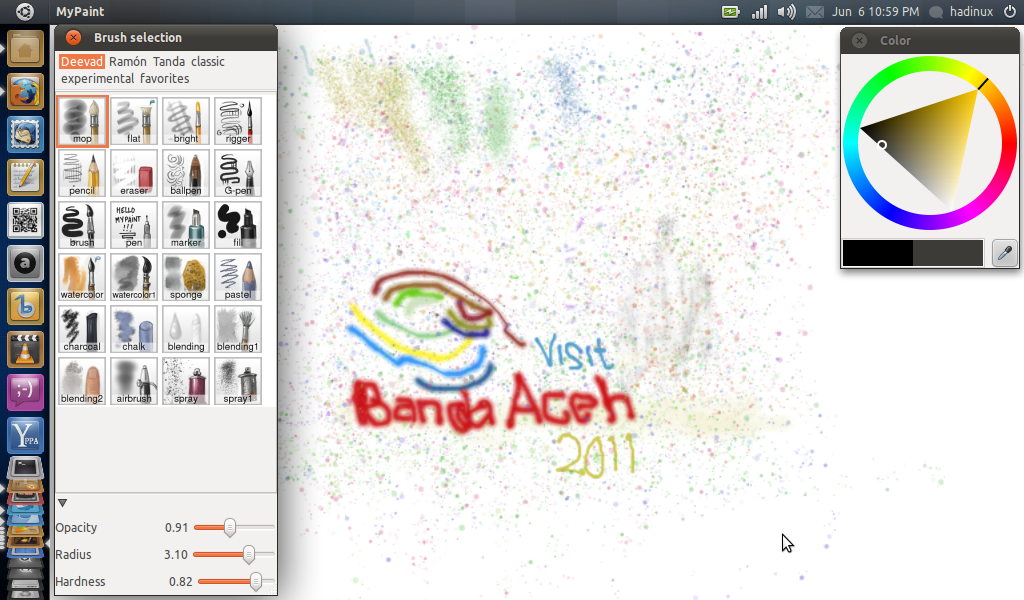Collapse the brush settings expander triangle
This screenshot has width=1024, height=600.
pyautogui.click(x=63, y=503)
